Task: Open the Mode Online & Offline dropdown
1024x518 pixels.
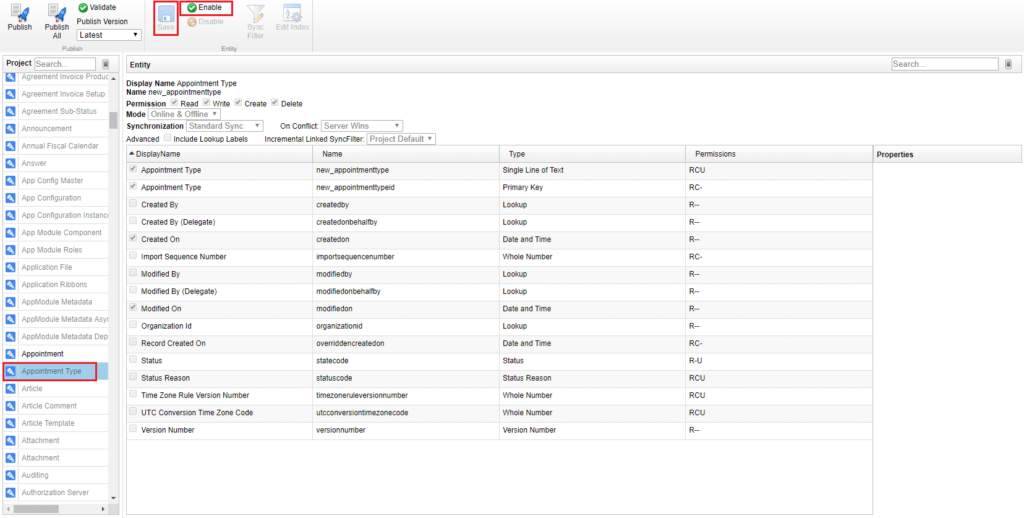Action: pos(184,114)
